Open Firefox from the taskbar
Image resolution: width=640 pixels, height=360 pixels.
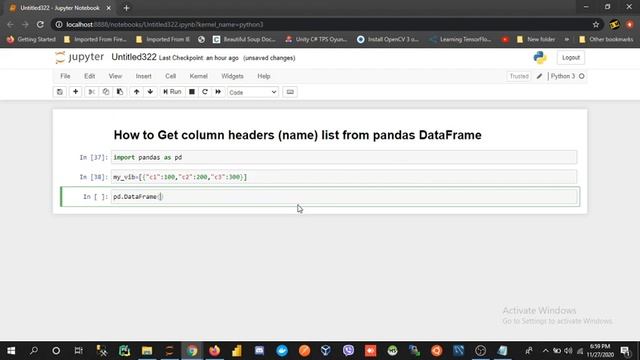click(214, 351)
